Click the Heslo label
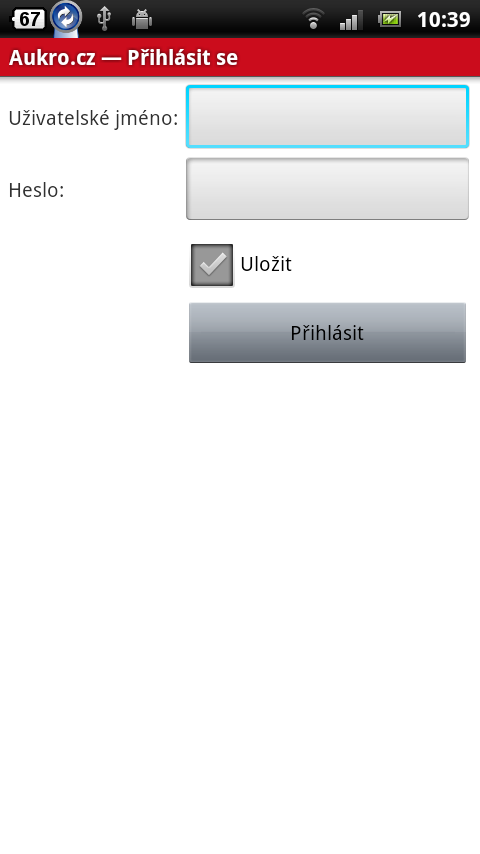480x854 pixels. [37, 190]
